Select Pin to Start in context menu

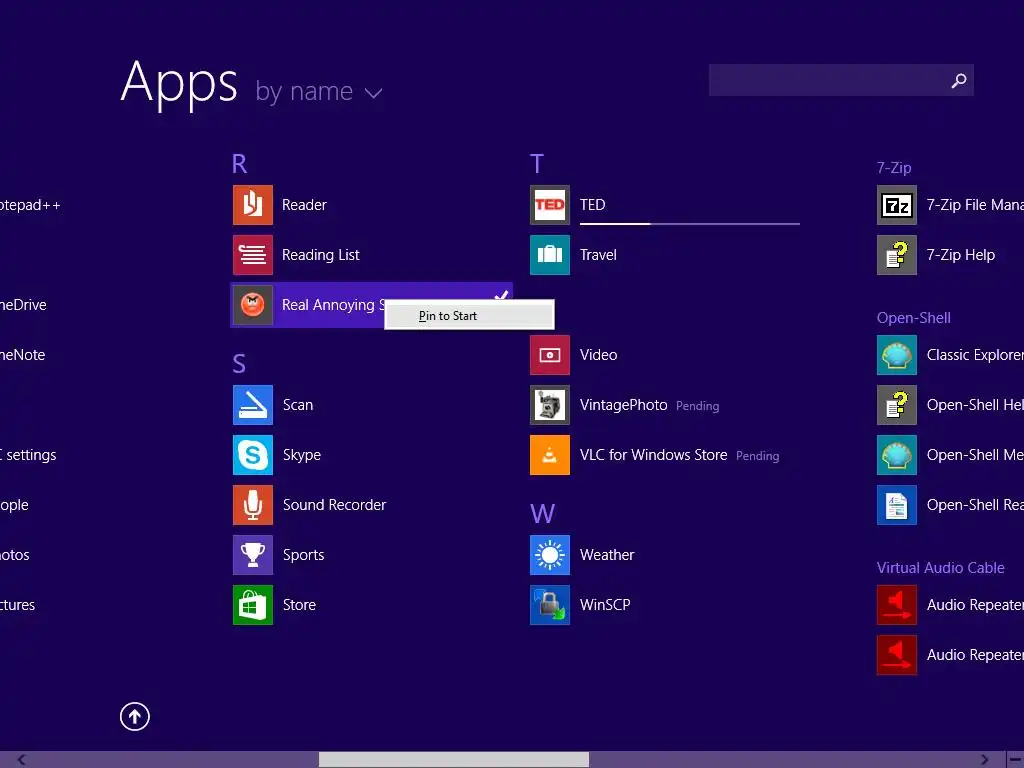[469, 315]
